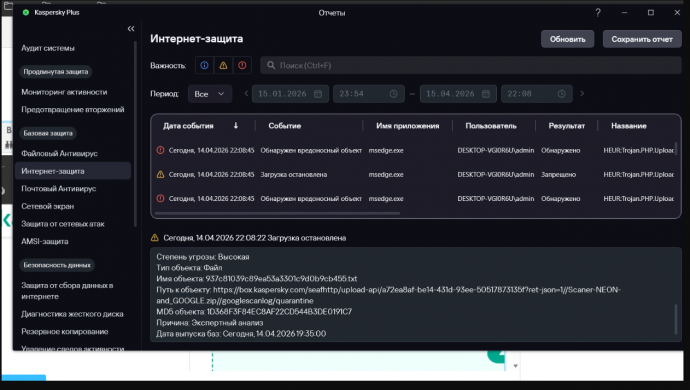The image size is (690, 390).
Task: Click Обнаружено result in first row
Action: pos(561,151)
